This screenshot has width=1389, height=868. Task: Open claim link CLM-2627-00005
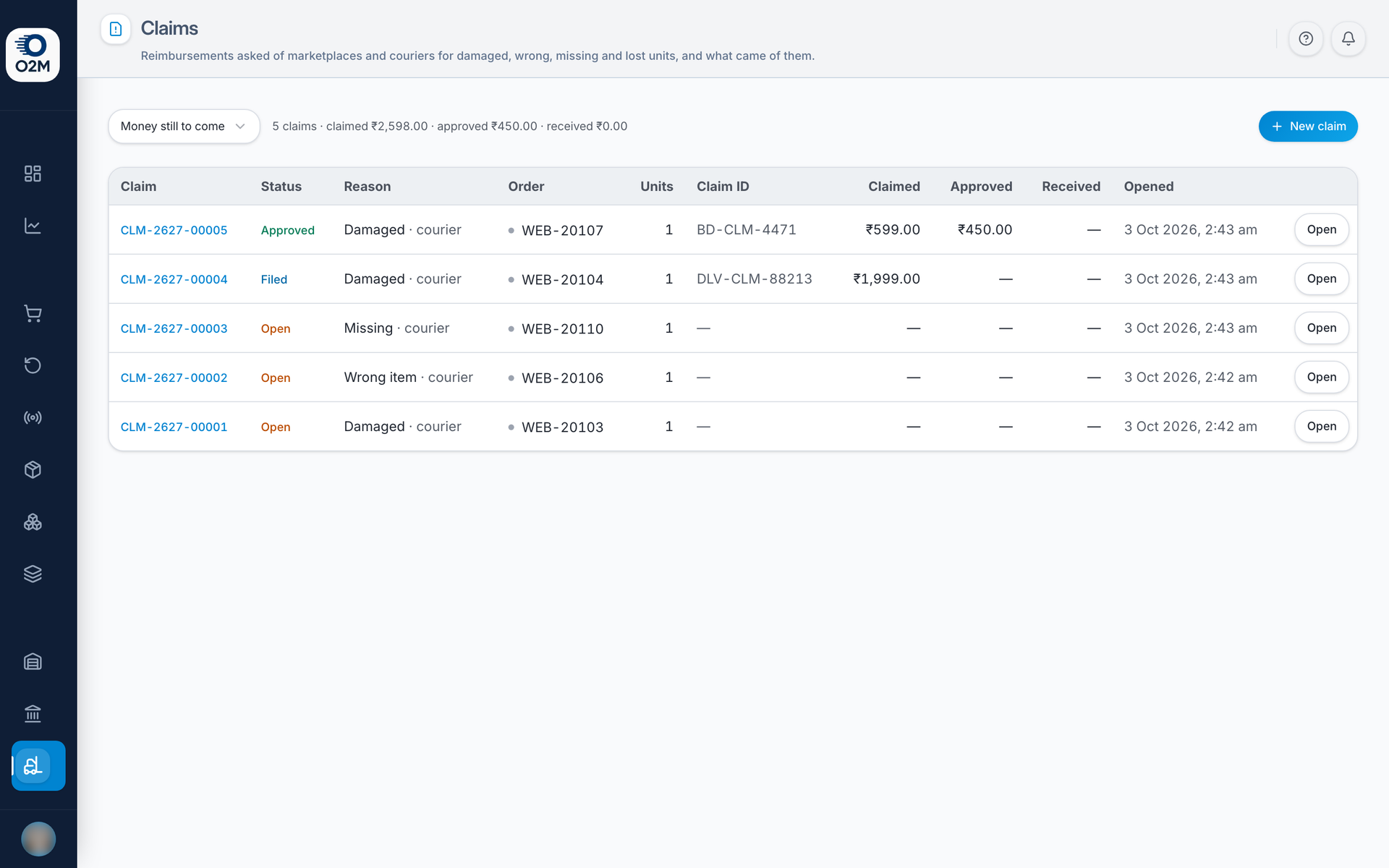[174, 230]
